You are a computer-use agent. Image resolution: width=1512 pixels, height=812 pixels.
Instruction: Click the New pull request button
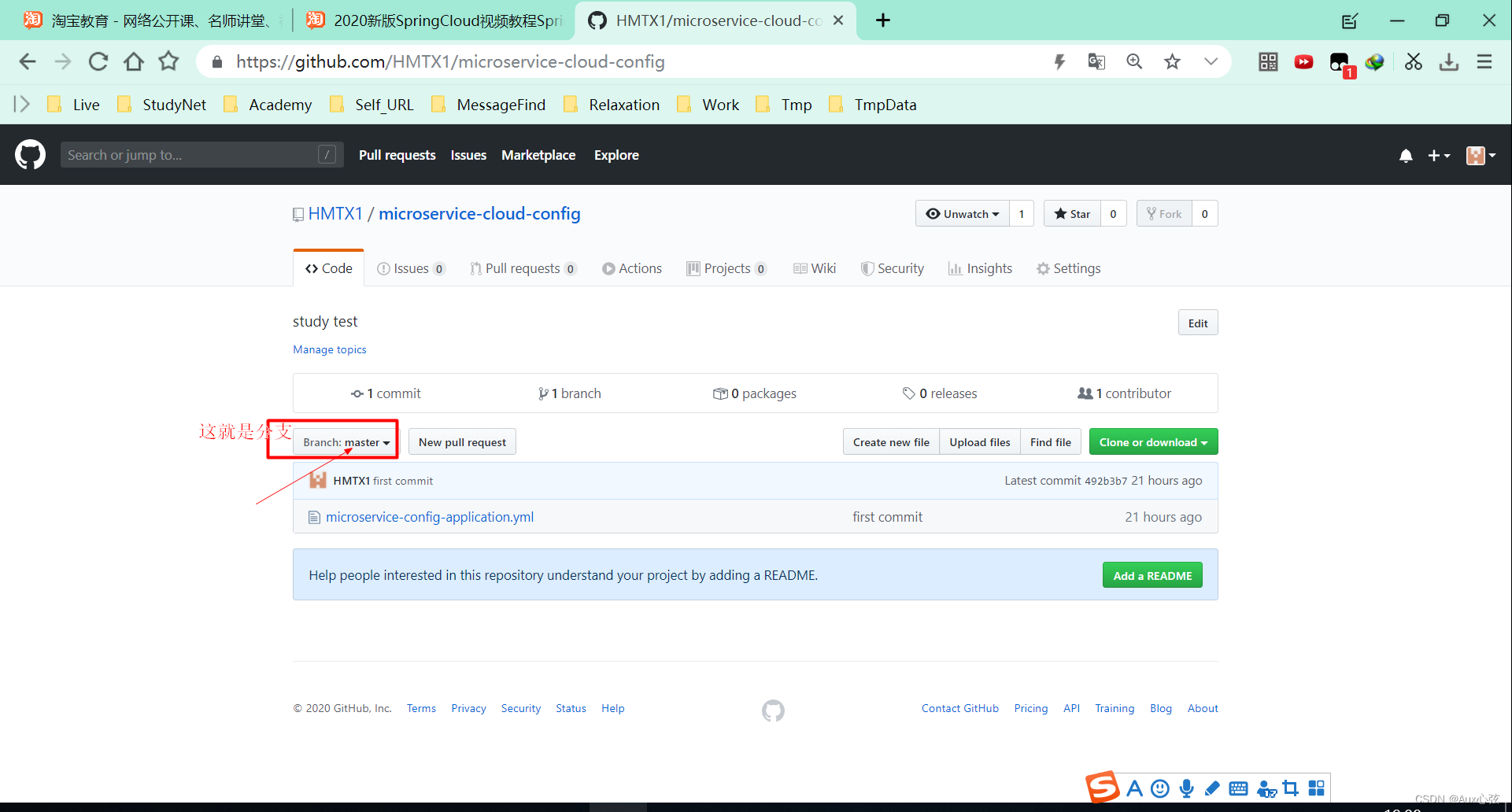click(x=462, y=441)
